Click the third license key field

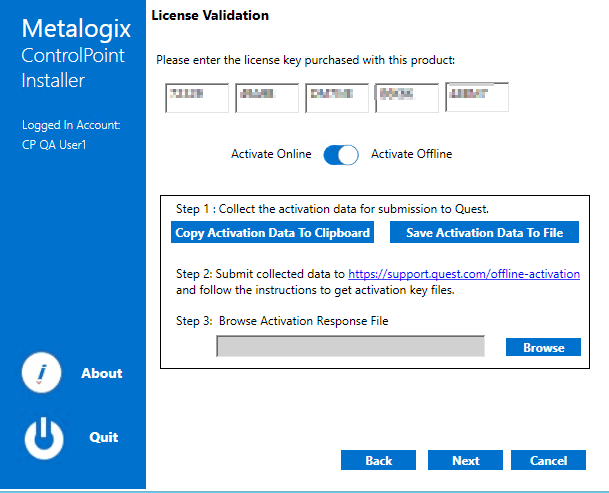click(337, 98)
